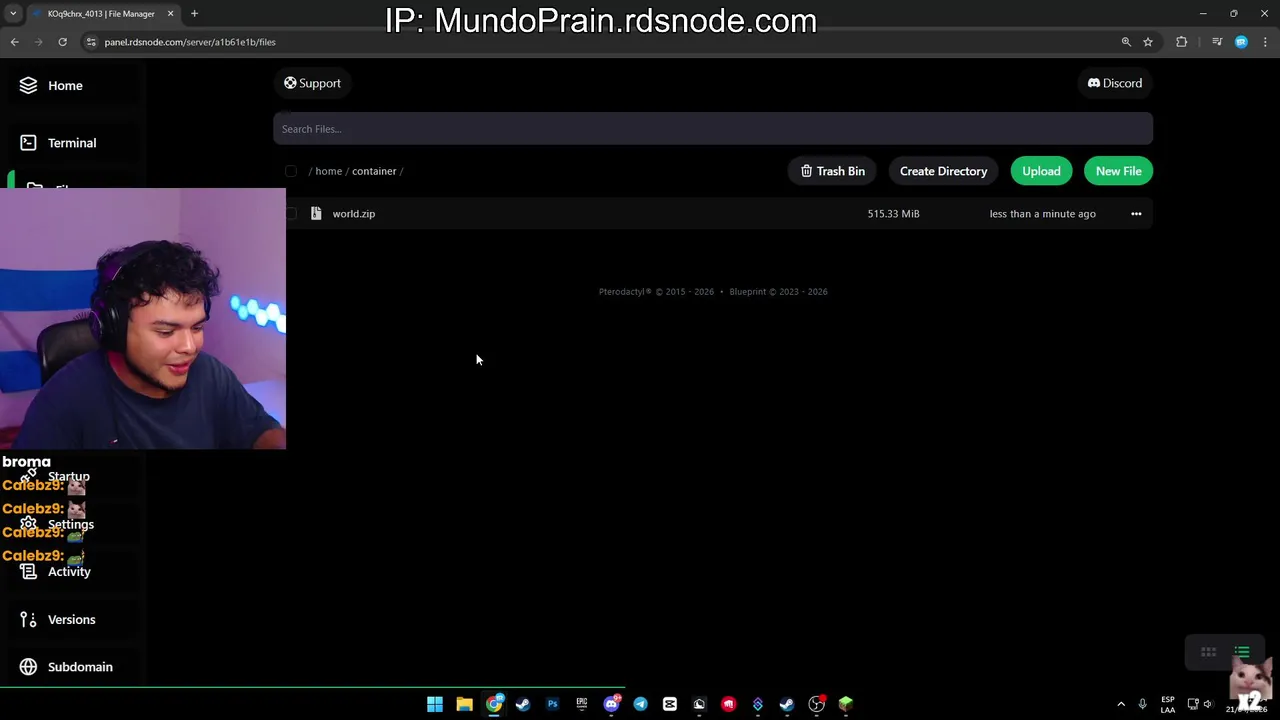Click the trash can icon in Trash Bin
This screenshot has height=720, width=1280.
806,171
